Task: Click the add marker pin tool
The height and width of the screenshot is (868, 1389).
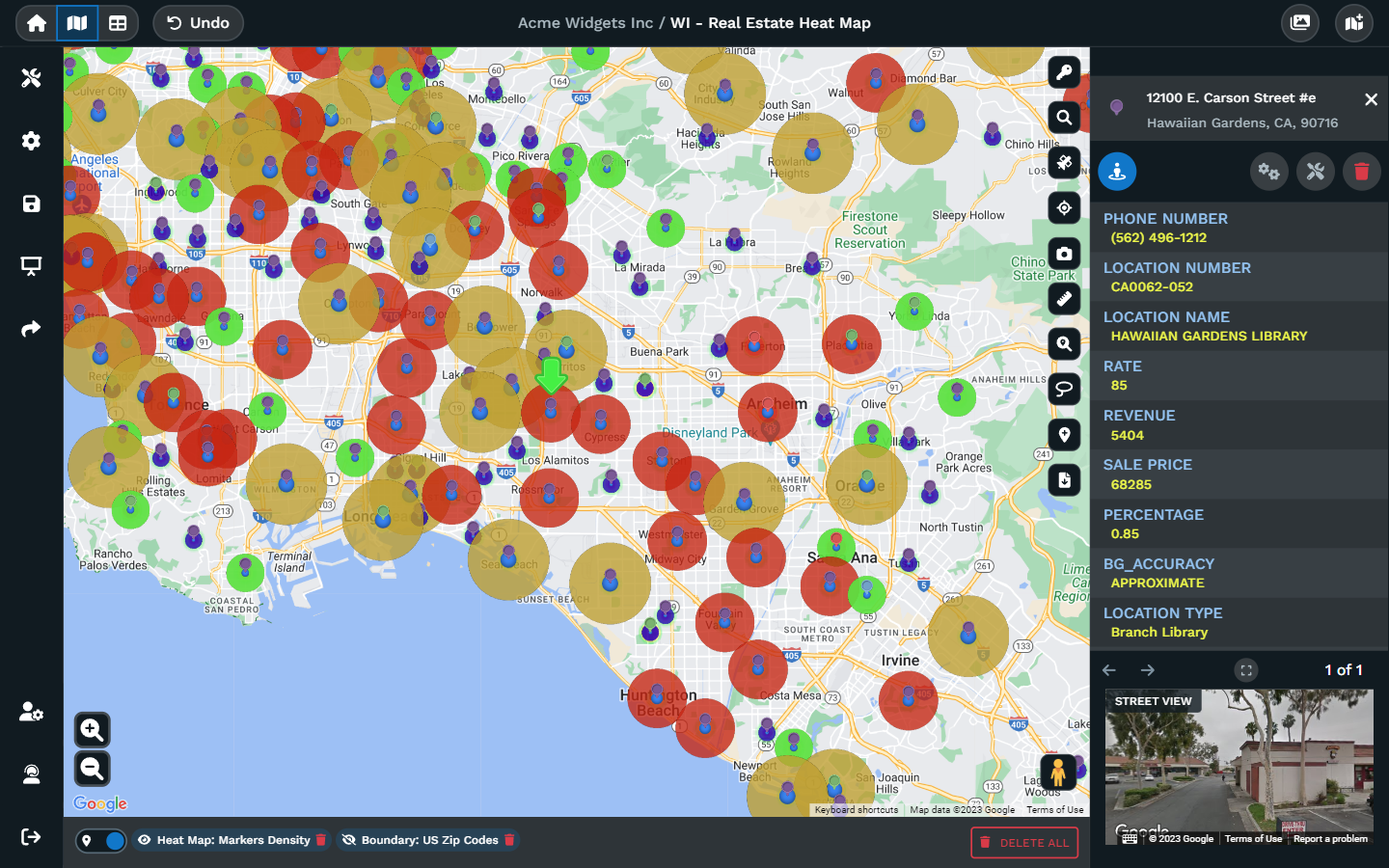Action: pos(1064,435)
